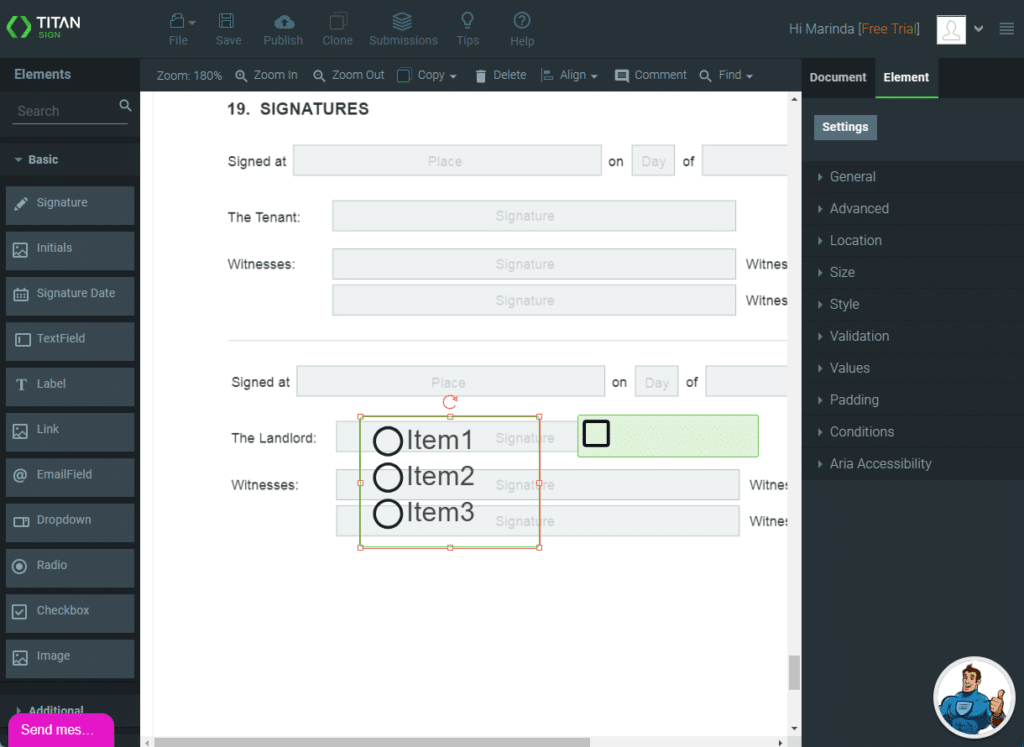
Task: Select the Item1 radio button
Action: (x=388, y=441)
